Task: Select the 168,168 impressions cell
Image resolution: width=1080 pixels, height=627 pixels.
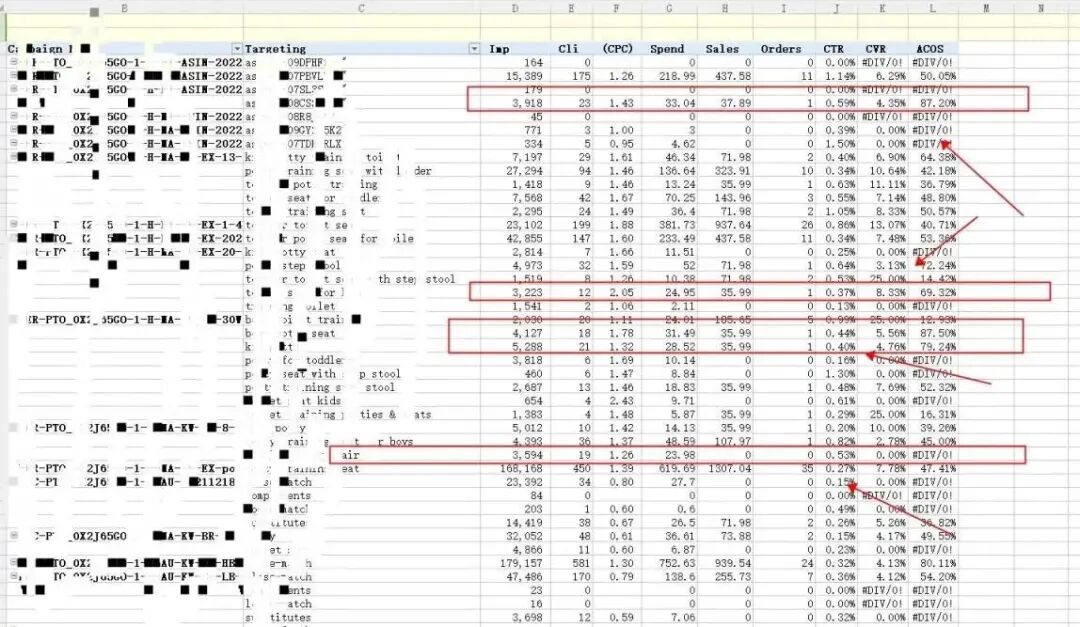Action: tap(521, 469)
